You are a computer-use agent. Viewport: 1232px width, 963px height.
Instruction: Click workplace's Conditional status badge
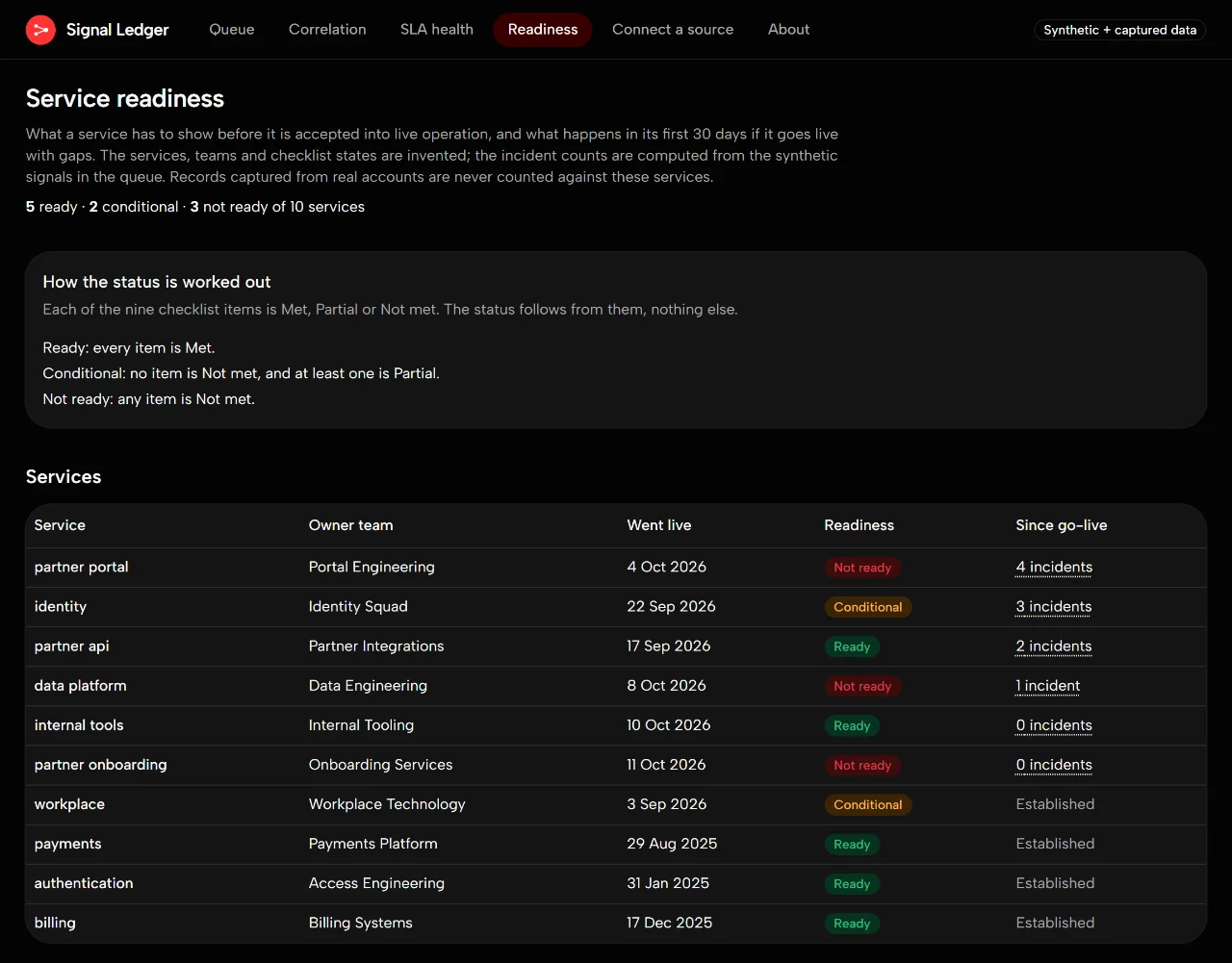868,804
